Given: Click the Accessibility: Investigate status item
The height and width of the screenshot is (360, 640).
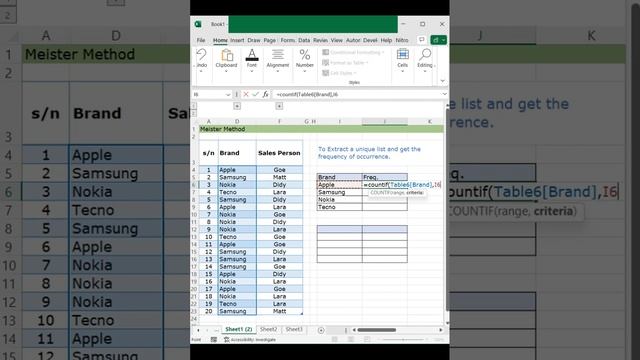Looking at the screenshot, I should pyautogui.click(x=250, y=340).
